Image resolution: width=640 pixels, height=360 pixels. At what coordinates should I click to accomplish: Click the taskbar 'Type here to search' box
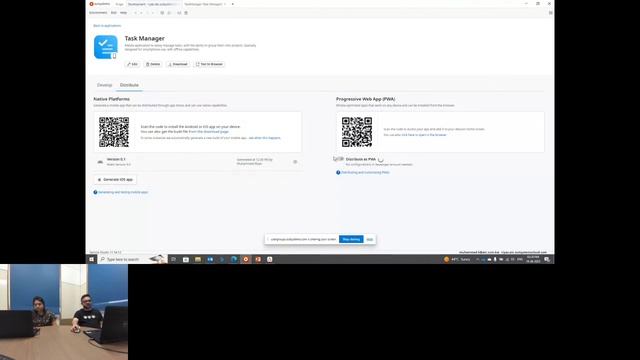coord(132,259)
